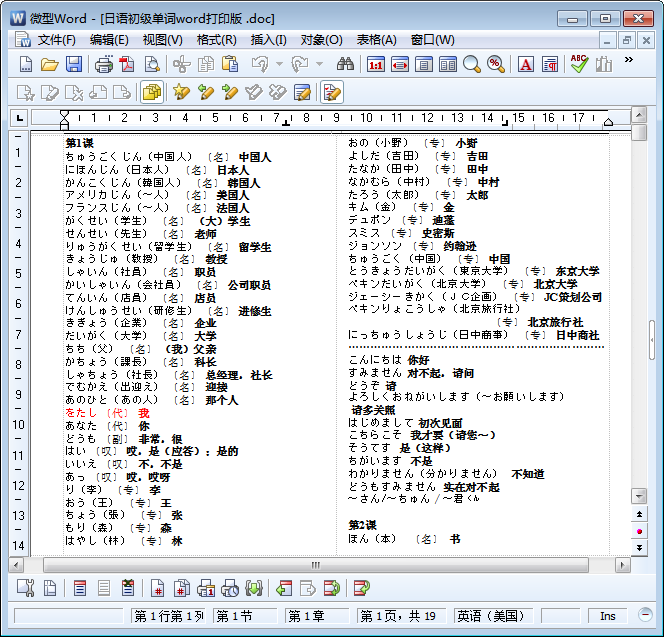Jump to previous page with double-up arrow
The height and width of the screenshot is (637, 664).
coord(639,515)
